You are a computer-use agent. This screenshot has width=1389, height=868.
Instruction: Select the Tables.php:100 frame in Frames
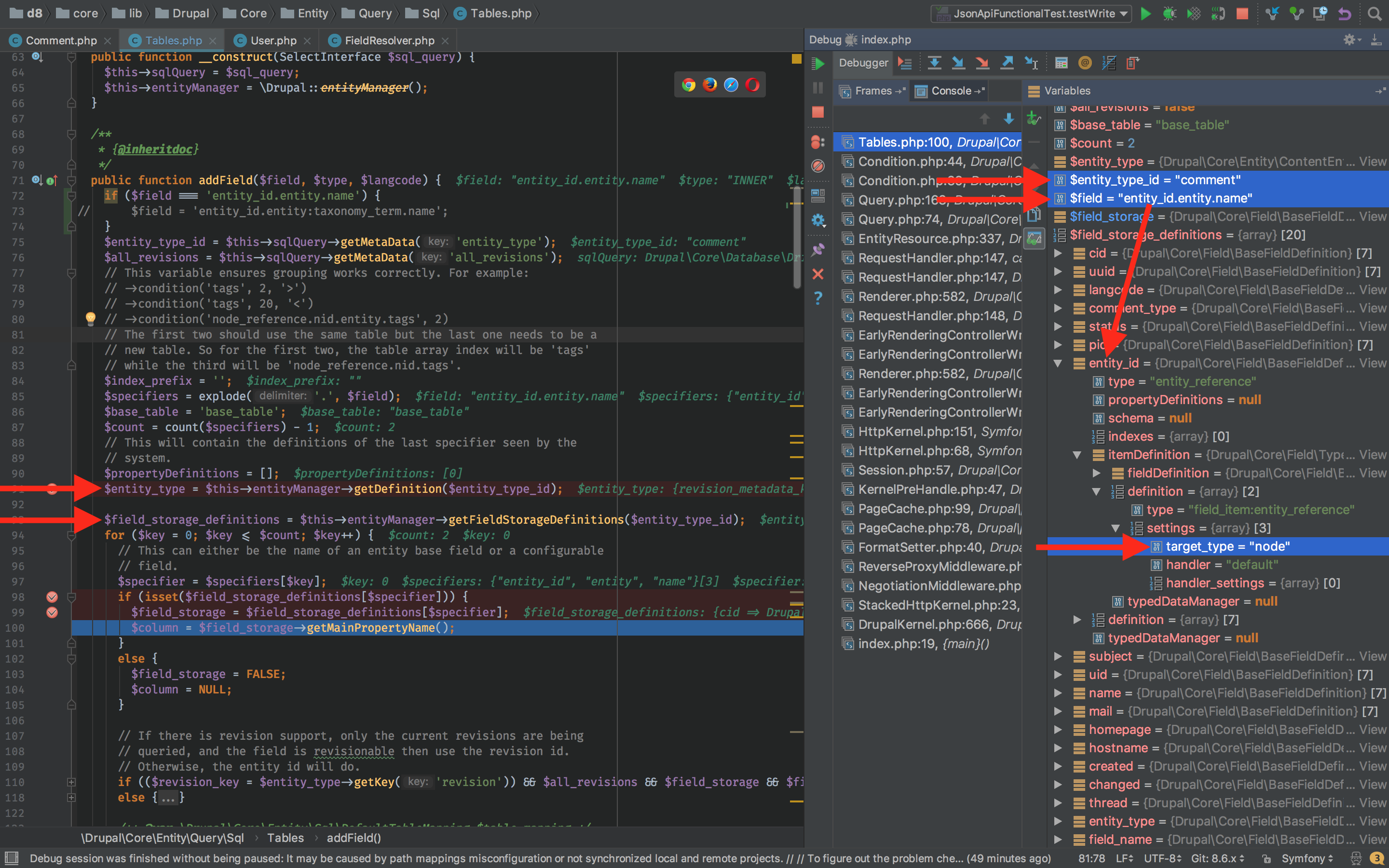(x=930, y=142)
